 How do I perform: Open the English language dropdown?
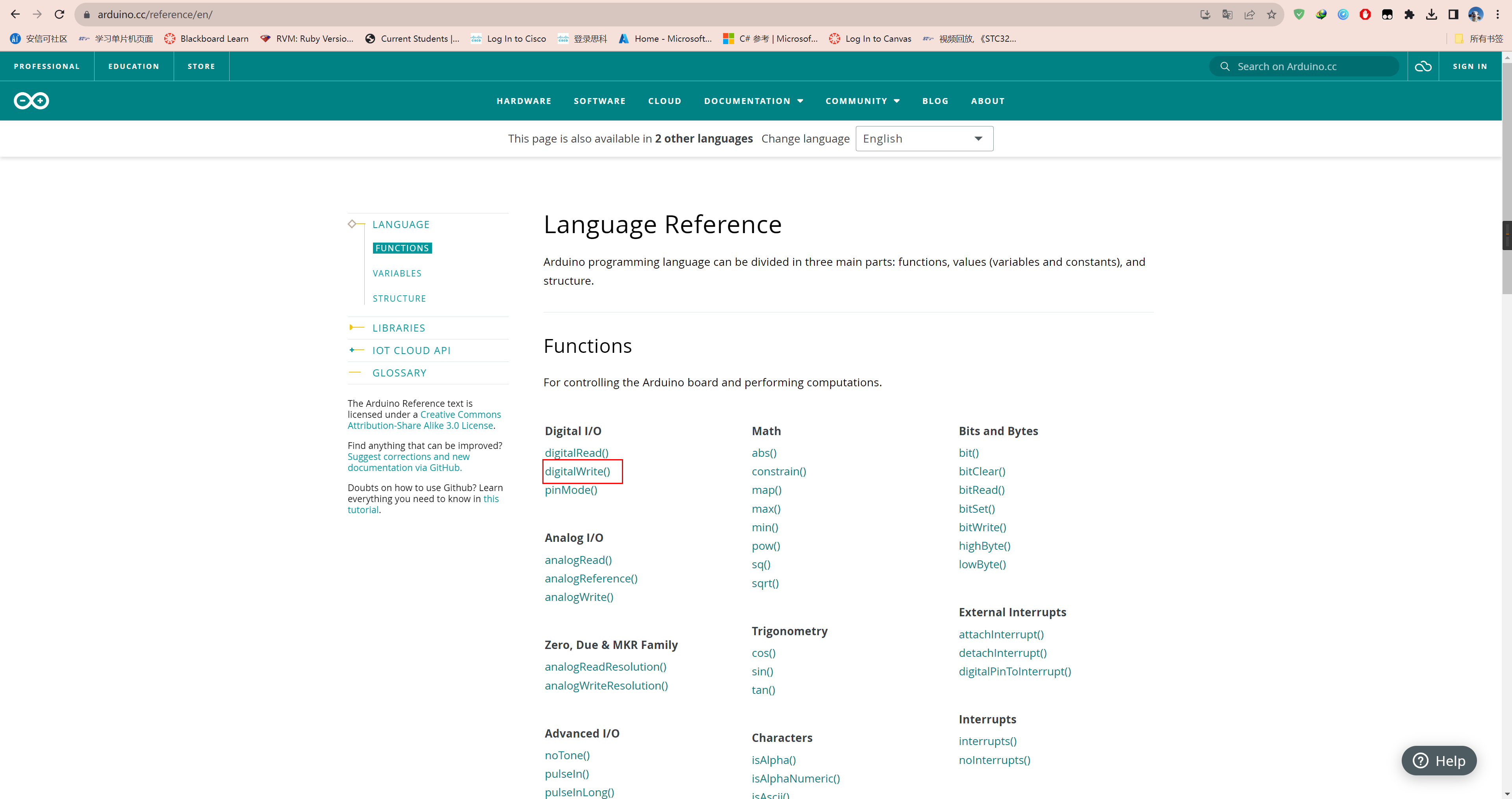[x=924, y=139]
